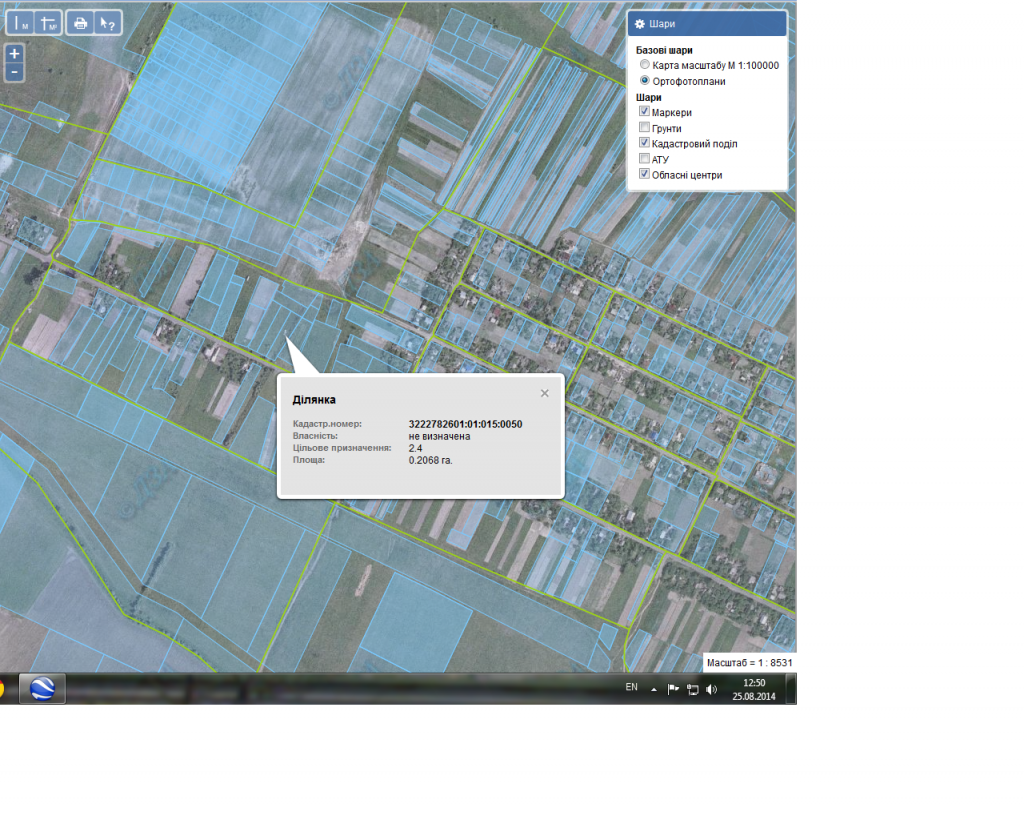Open the Action Center flag icon
The image size is (1024, 820).
click(673, 689)
